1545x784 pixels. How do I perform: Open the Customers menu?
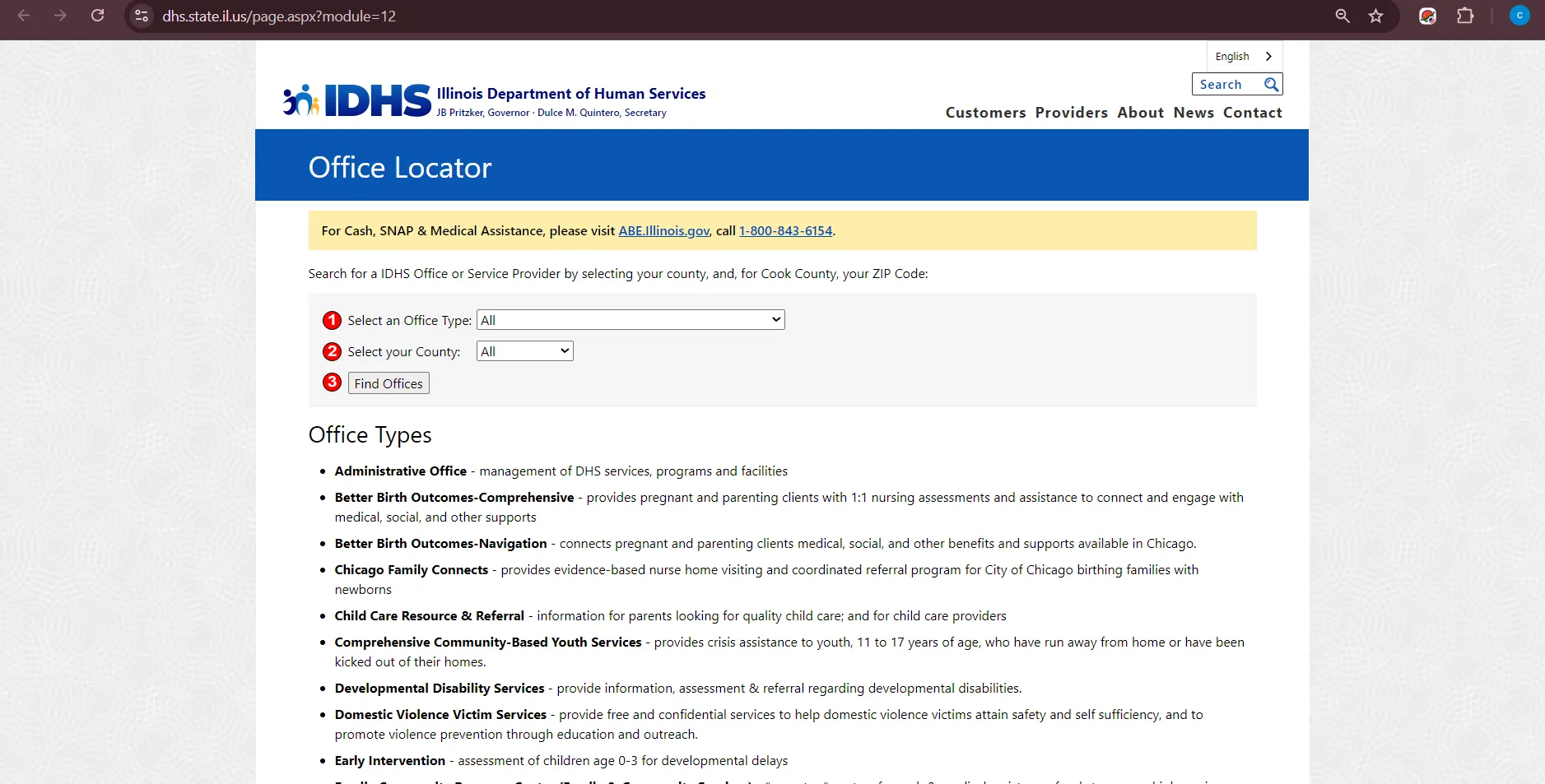point(985,113)
